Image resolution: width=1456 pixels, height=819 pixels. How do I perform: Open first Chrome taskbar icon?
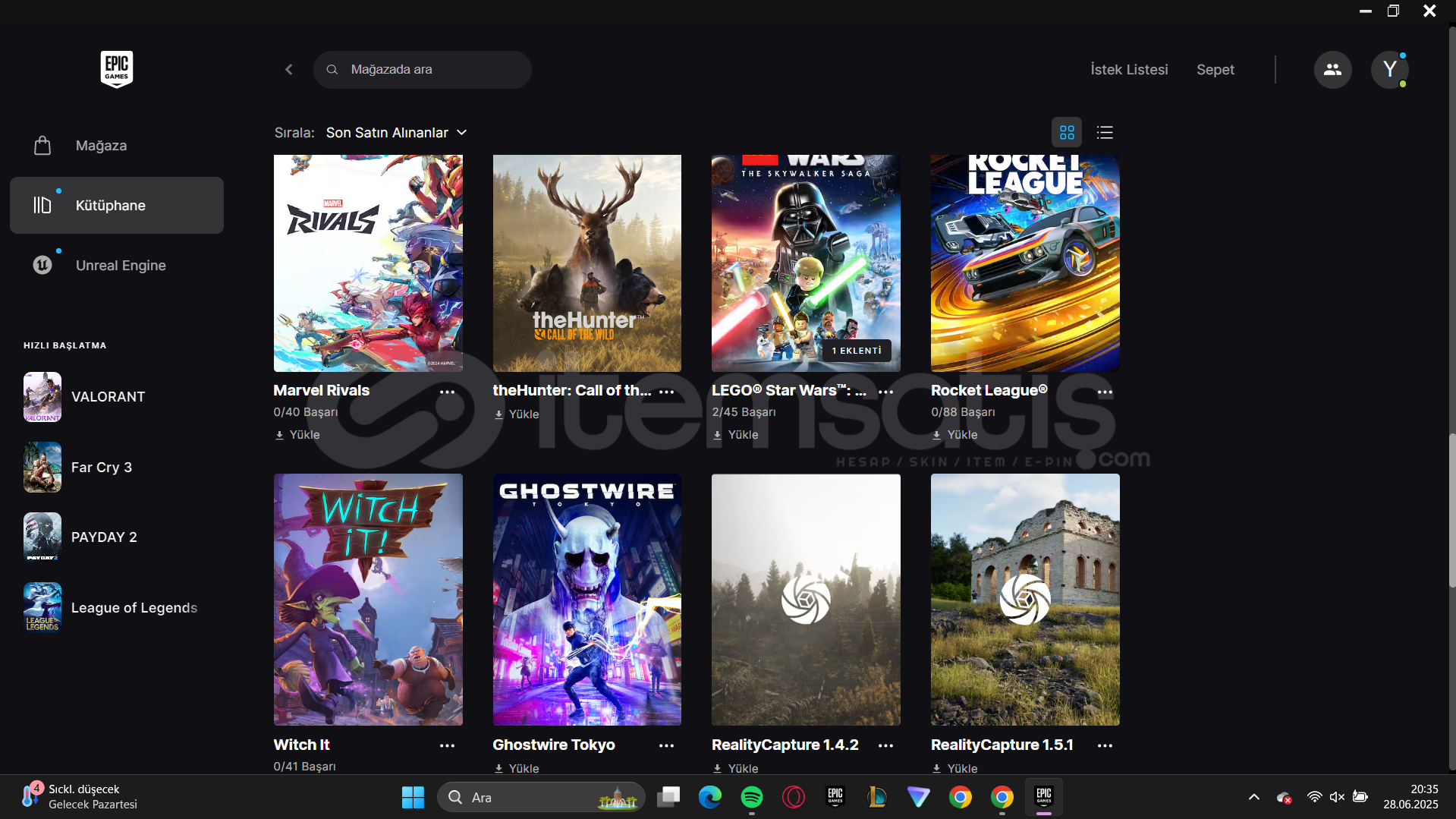click(961, 797)
